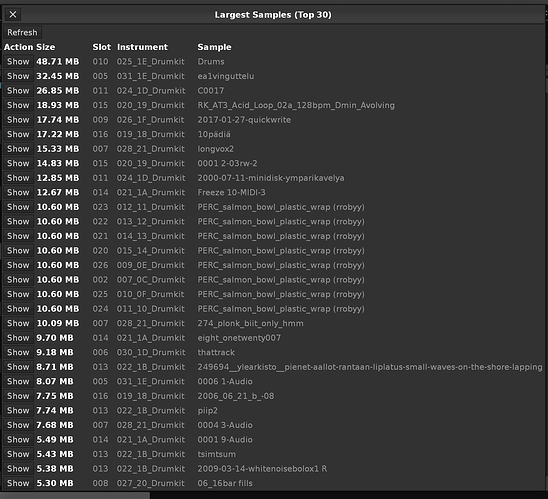This screenshot has height=499, width=548.
Task: Show the ea1vinguttelu sample
Action: click(x=19, y=76)
